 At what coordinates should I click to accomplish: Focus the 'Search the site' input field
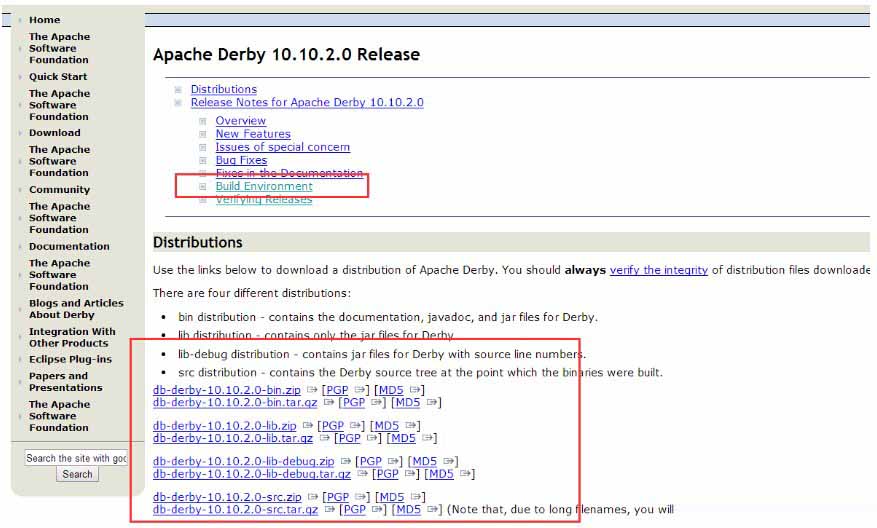click(x=76, y=458)
